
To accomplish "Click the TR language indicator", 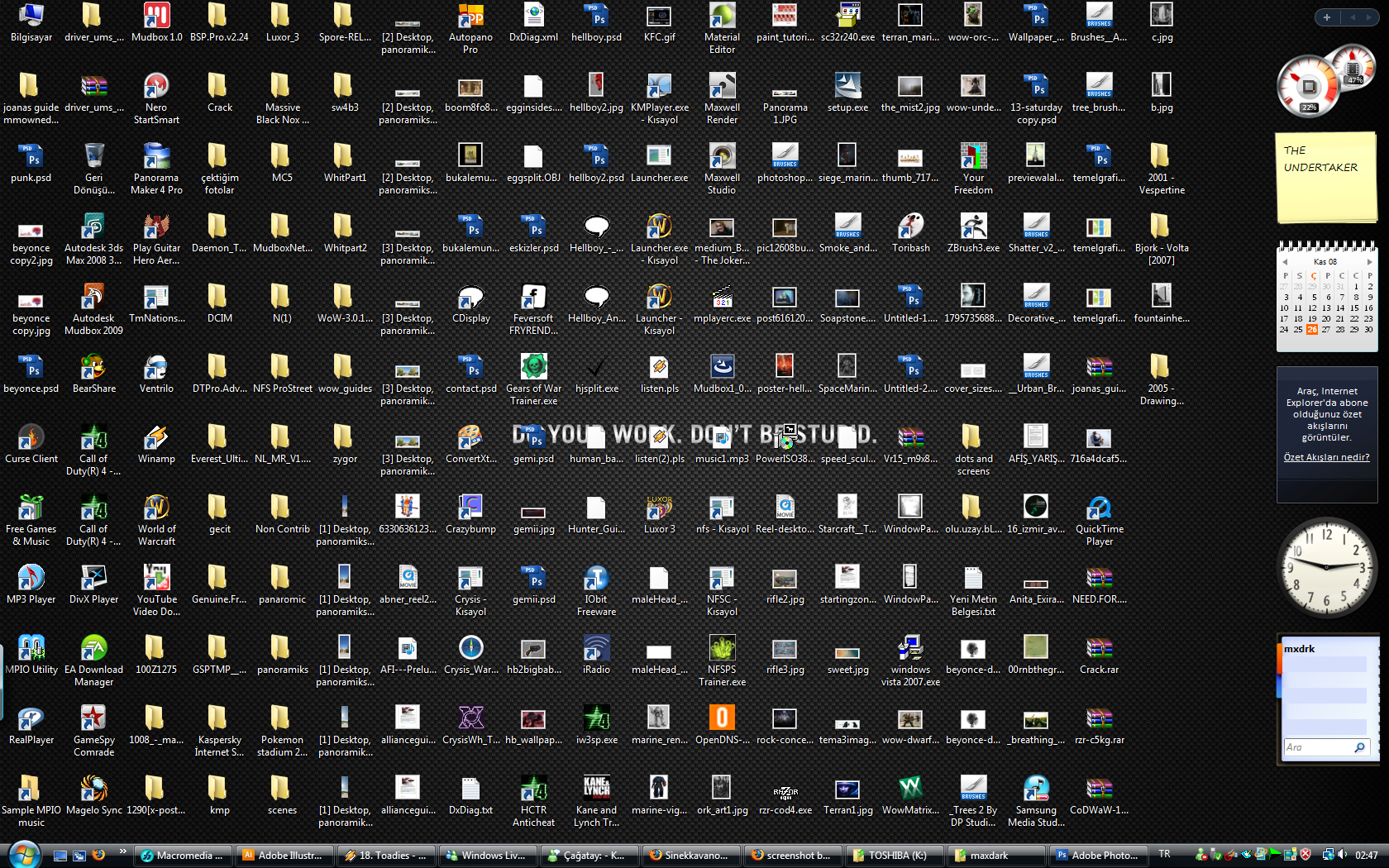I will [x=1164, y=854].
